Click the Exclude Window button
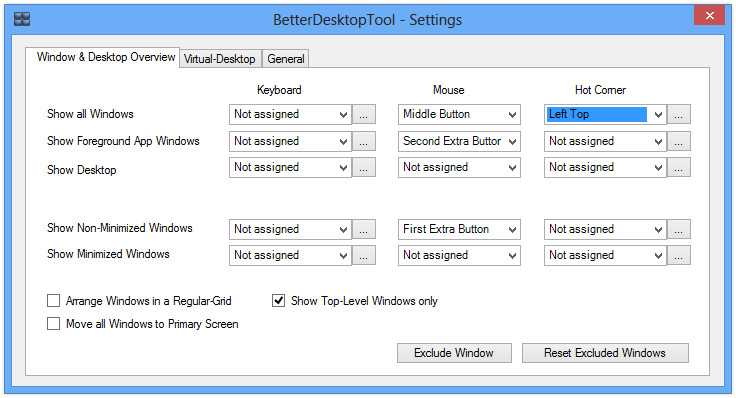736x398 pixels. point(454,353)
